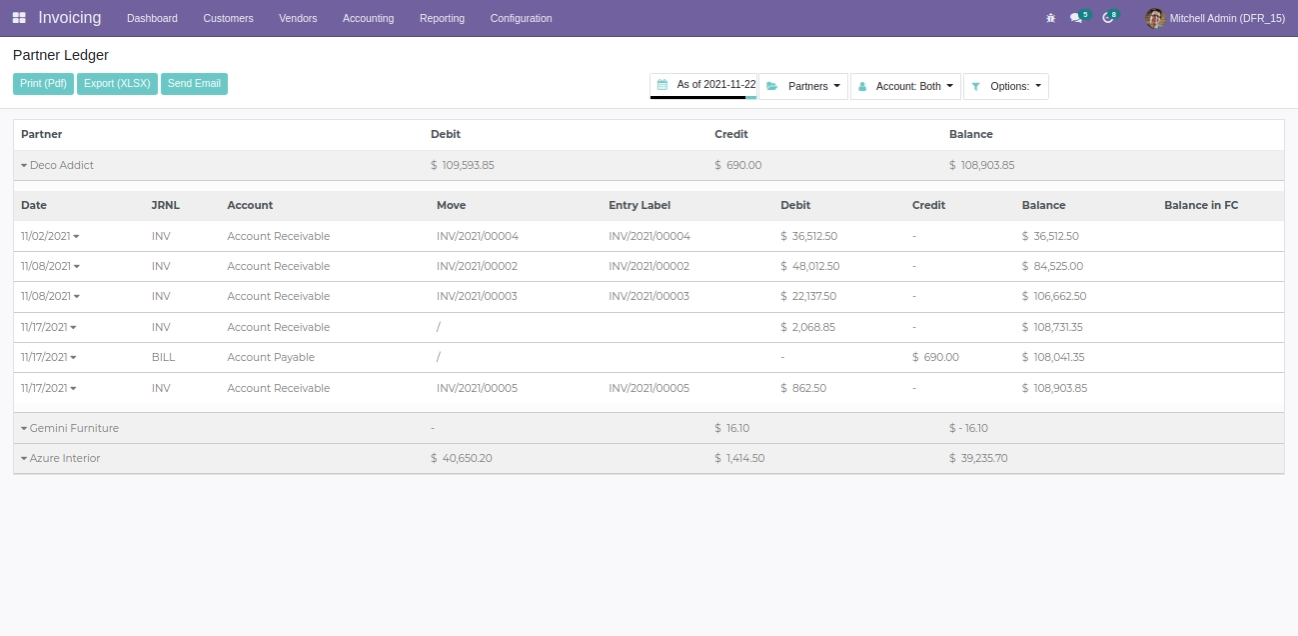Click the funnel icon beside Options
The width and height of the screenshot is (1298, 636).
pos(976,87)
